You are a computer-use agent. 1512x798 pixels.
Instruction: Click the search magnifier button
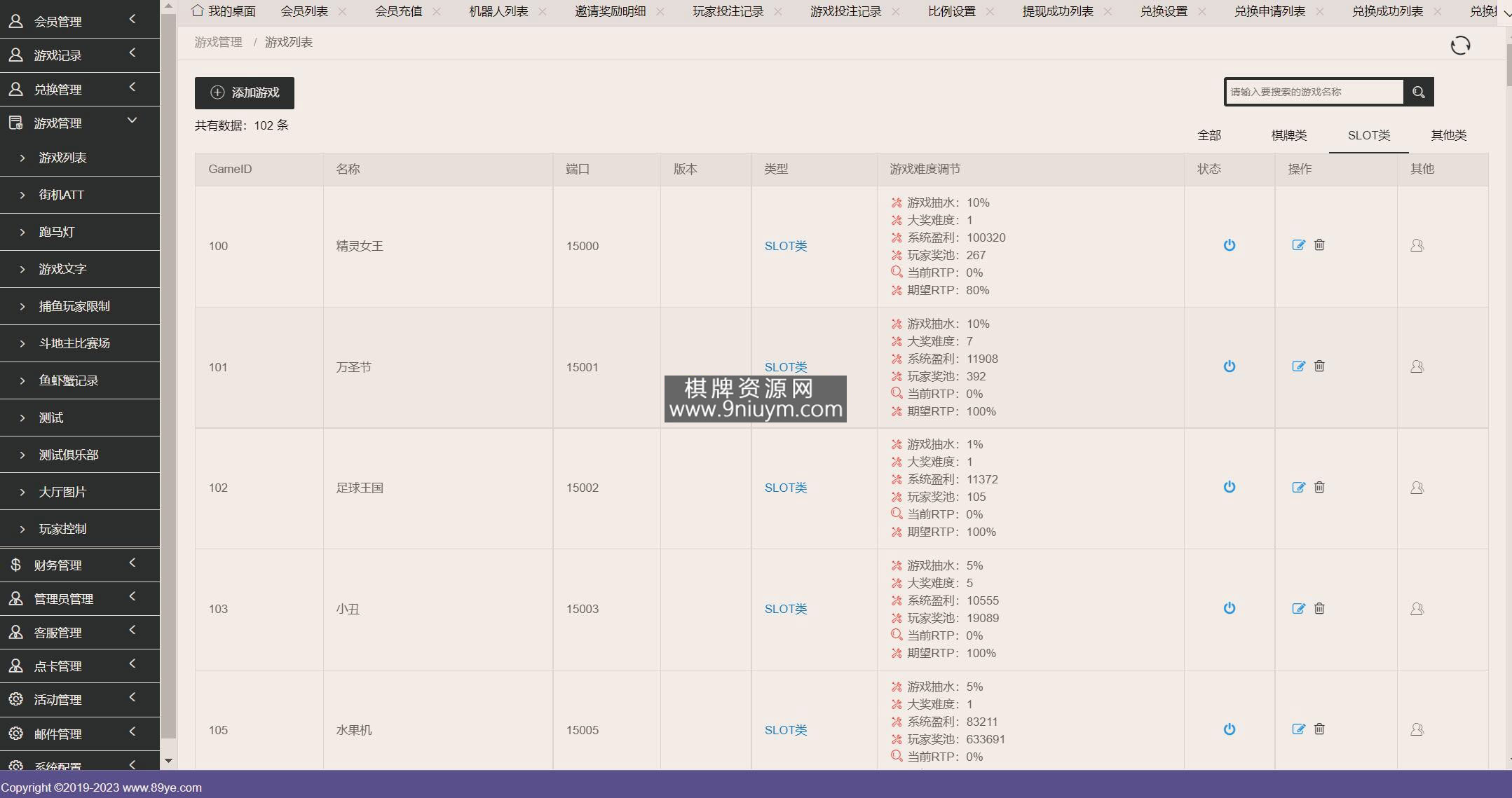click(x=1418, y=92)
